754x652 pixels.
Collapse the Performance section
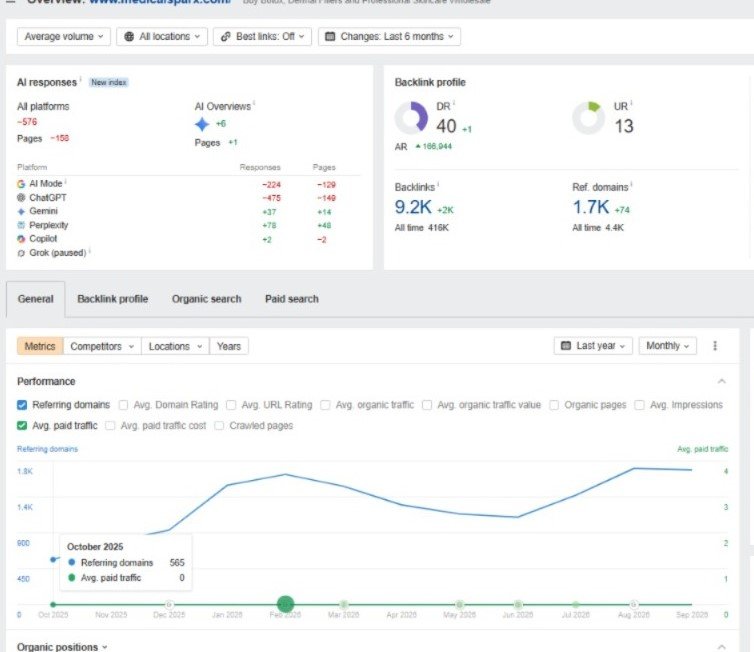pyautogui.click(x=721, y=381)
